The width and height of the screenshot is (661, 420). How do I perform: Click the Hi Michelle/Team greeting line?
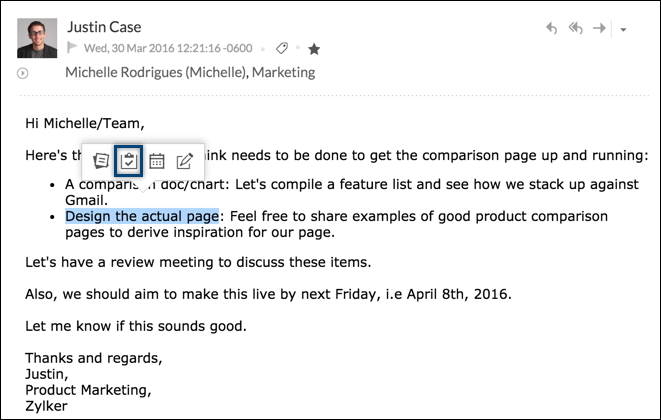tap(85, 124)
